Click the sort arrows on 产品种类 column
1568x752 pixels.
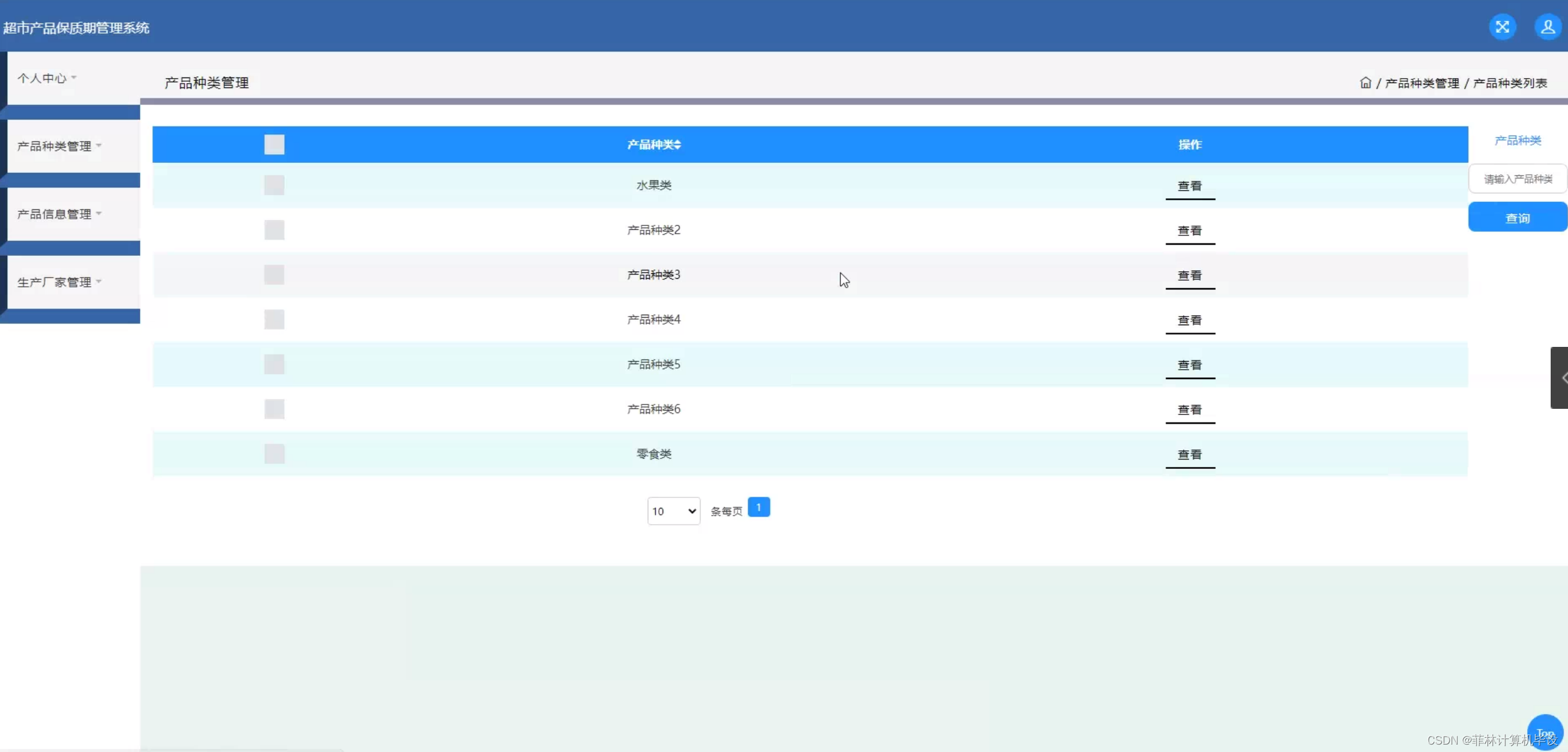tap(678, 144)
